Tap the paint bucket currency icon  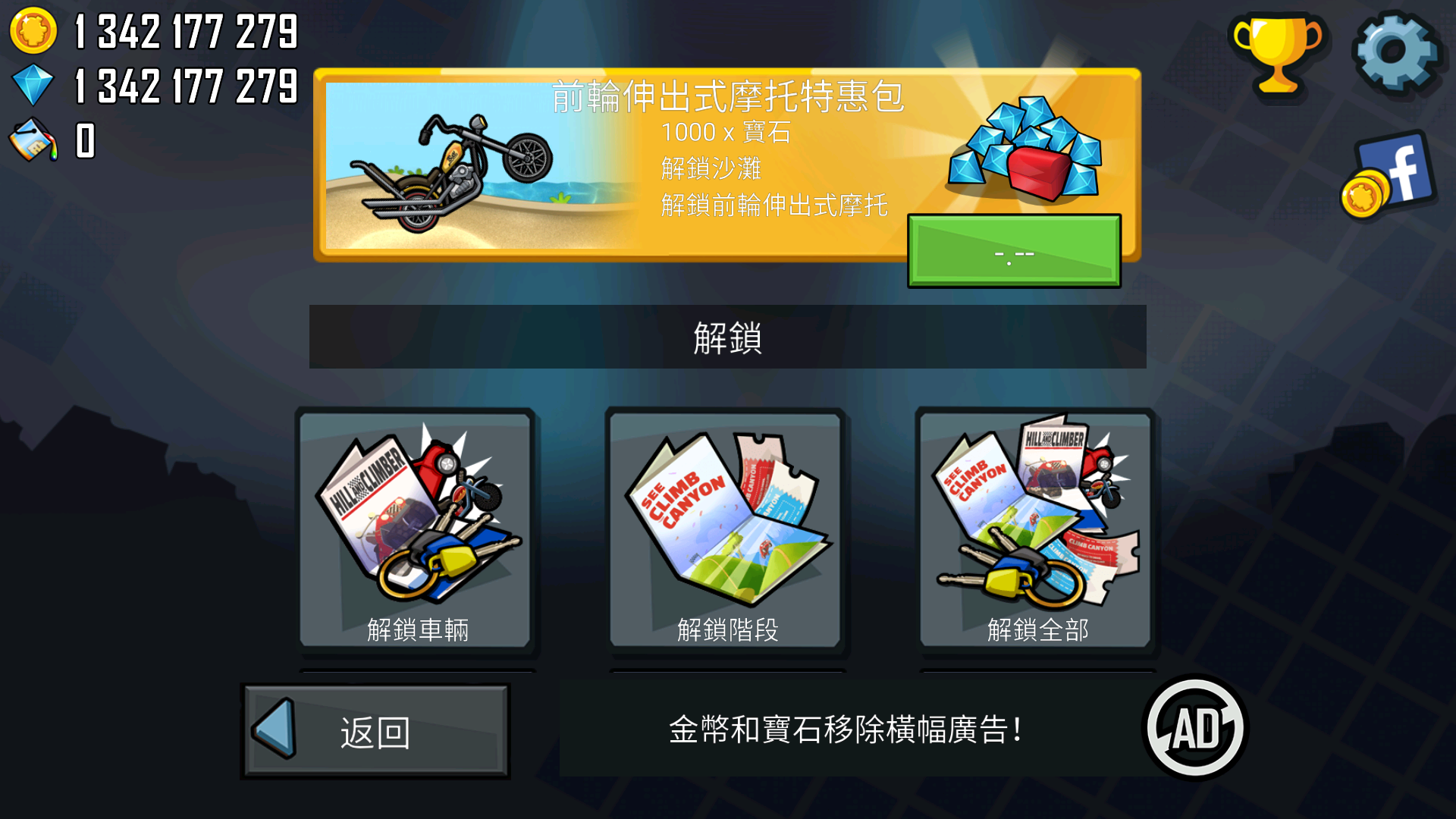click(x=33, y=140)
